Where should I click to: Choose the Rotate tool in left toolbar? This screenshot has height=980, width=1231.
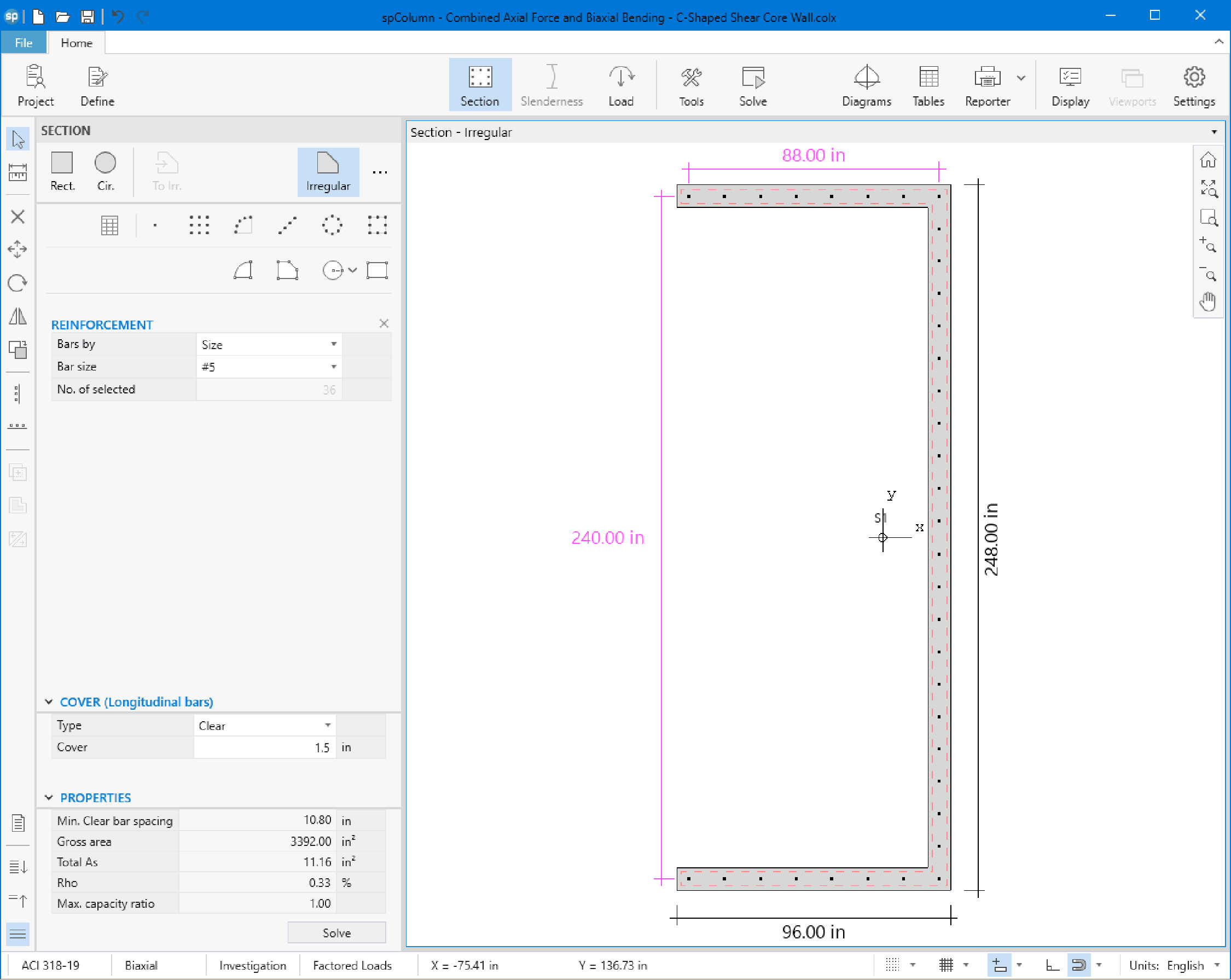[18, 283]
